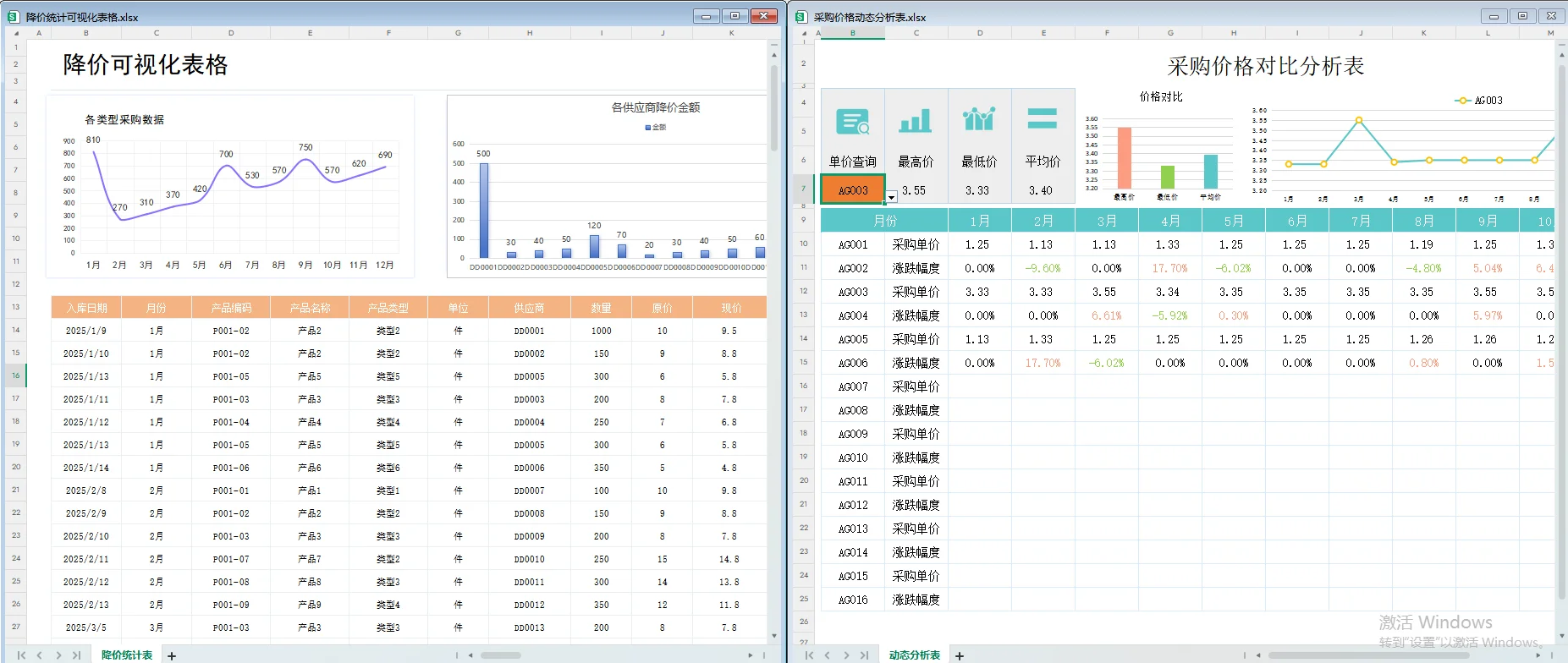This screenshot has height=663, width=1568.
Task: Click the 最高价 bar chart icon
Action: click(x=916, y=121)
